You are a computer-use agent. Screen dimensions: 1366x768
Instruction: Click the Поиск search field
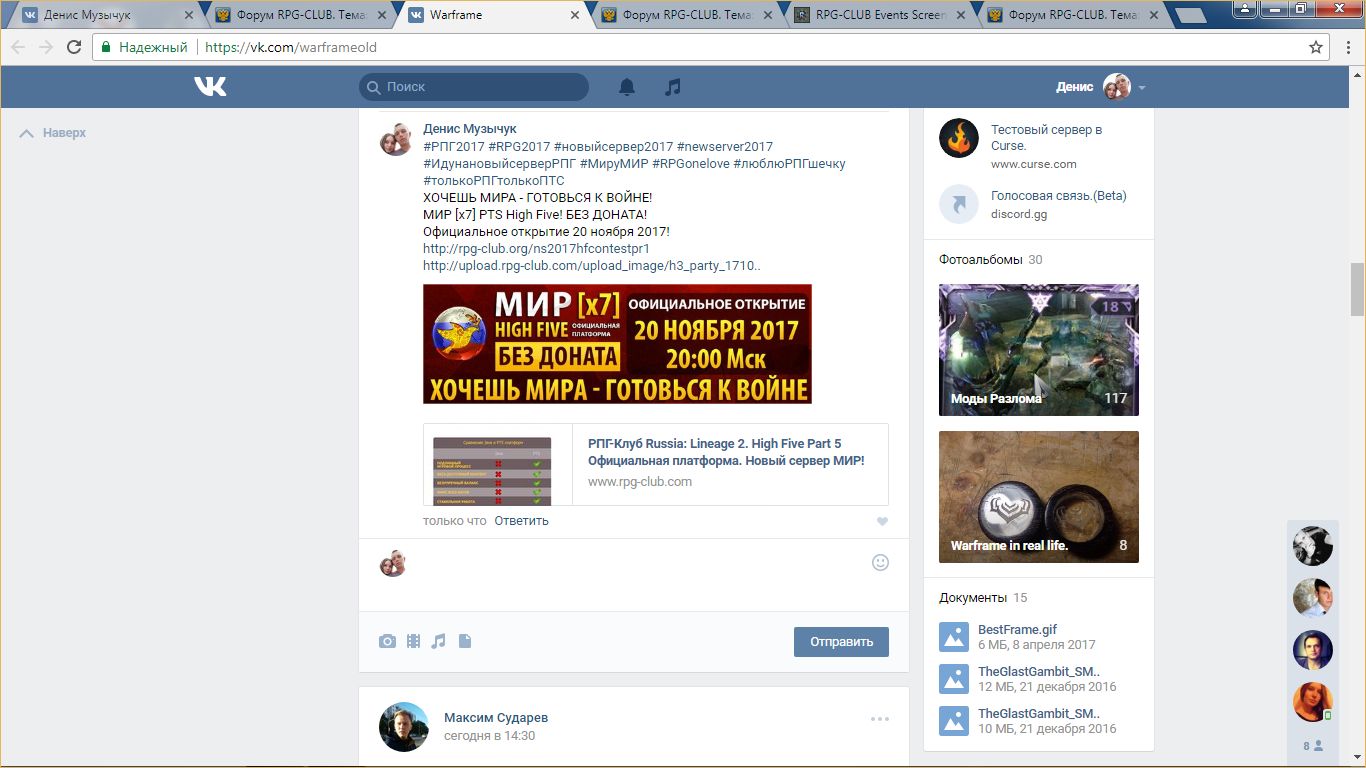[474, 87]
